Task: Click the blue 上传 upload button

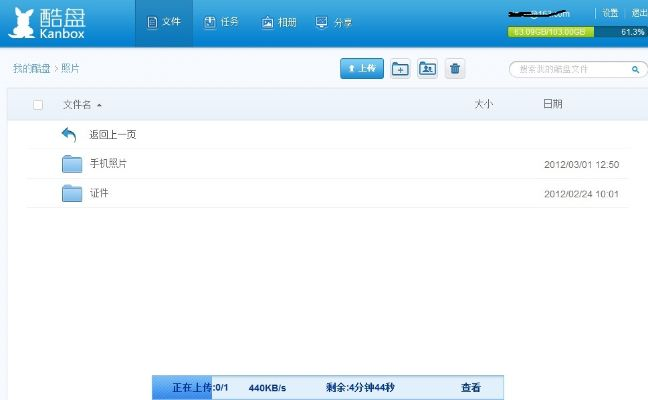Action: (362, 68)
